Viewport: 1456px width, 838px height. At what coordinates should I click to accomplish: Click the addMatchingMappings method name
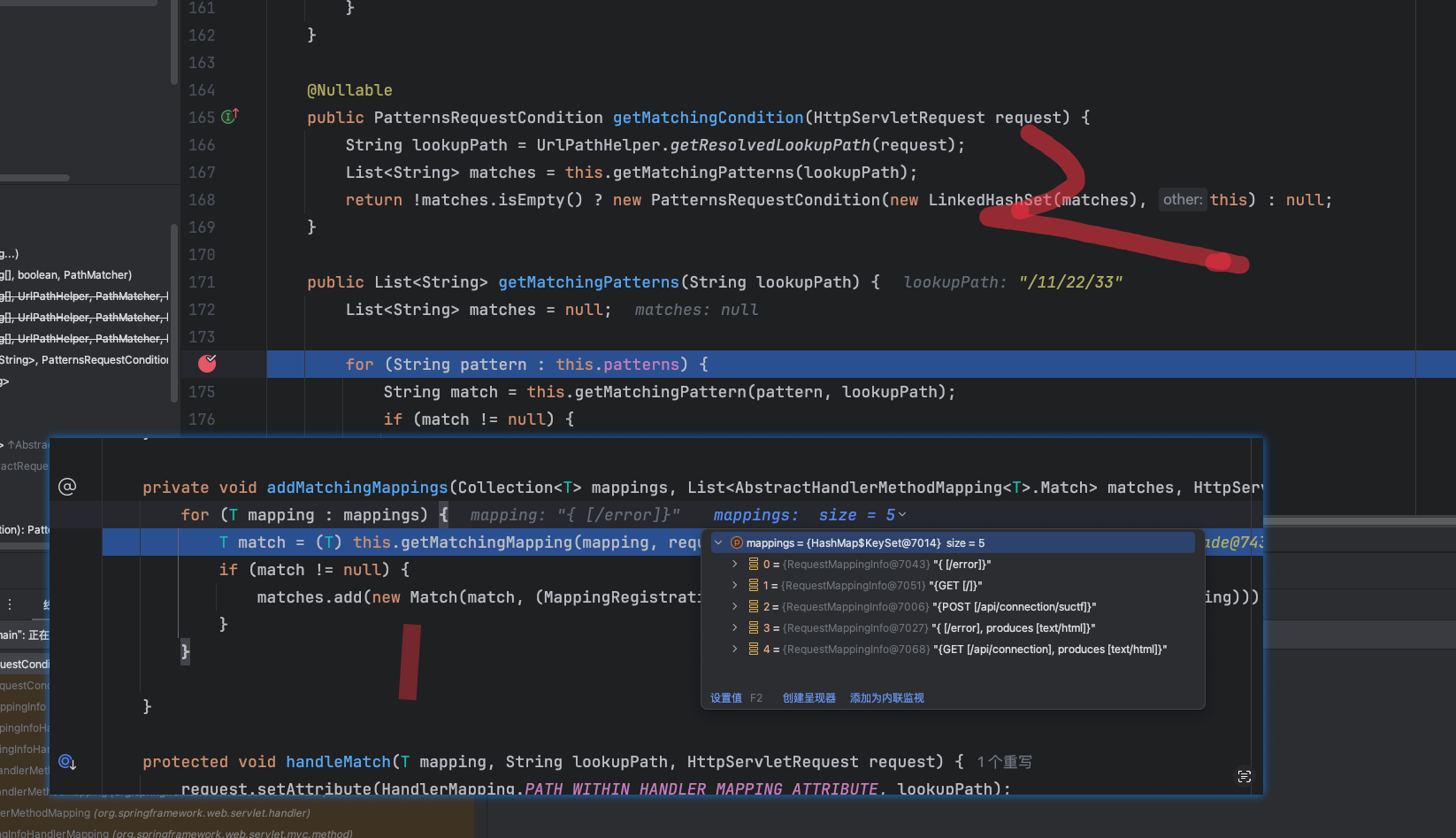pyautogui.click(x=357, y=488)
